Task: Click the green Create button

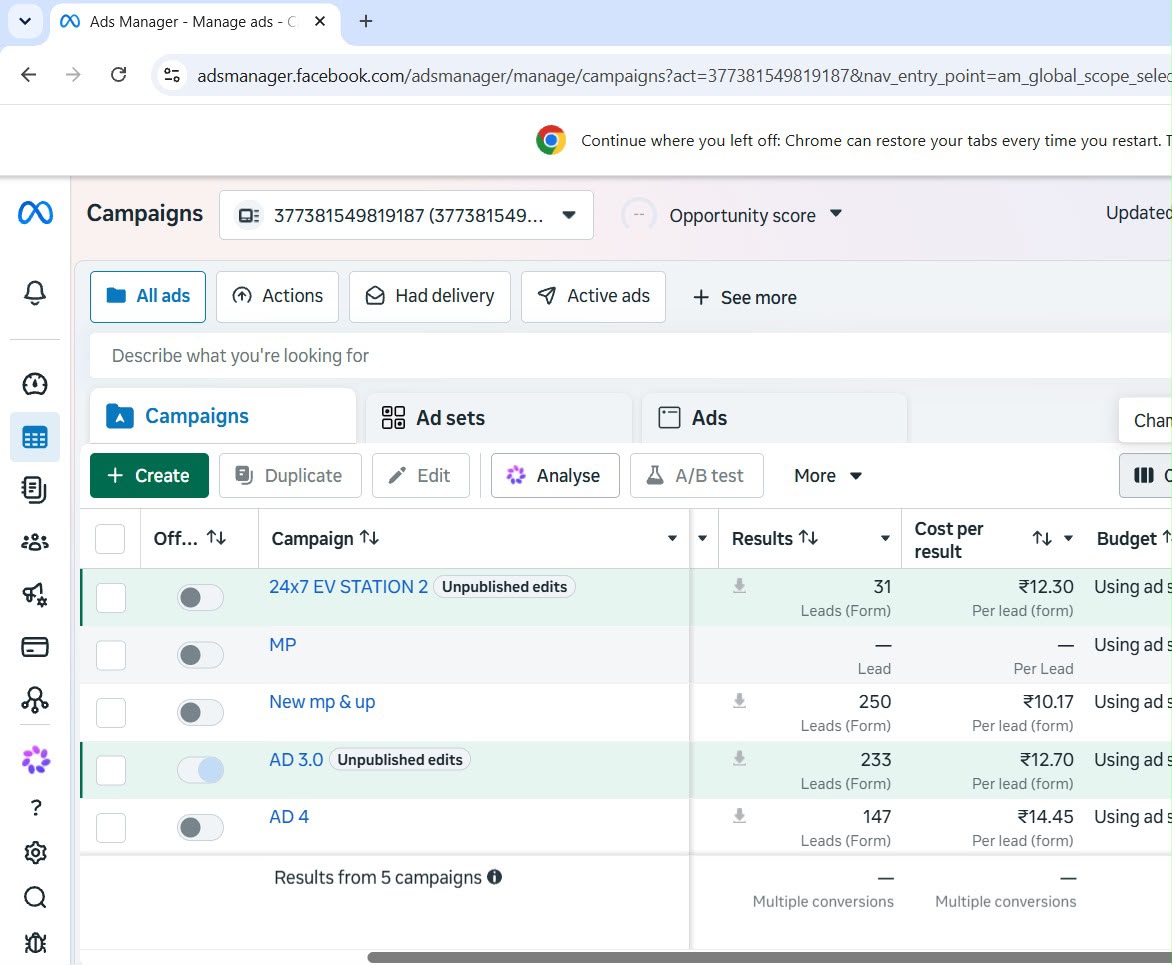Action: pos(149,475)
